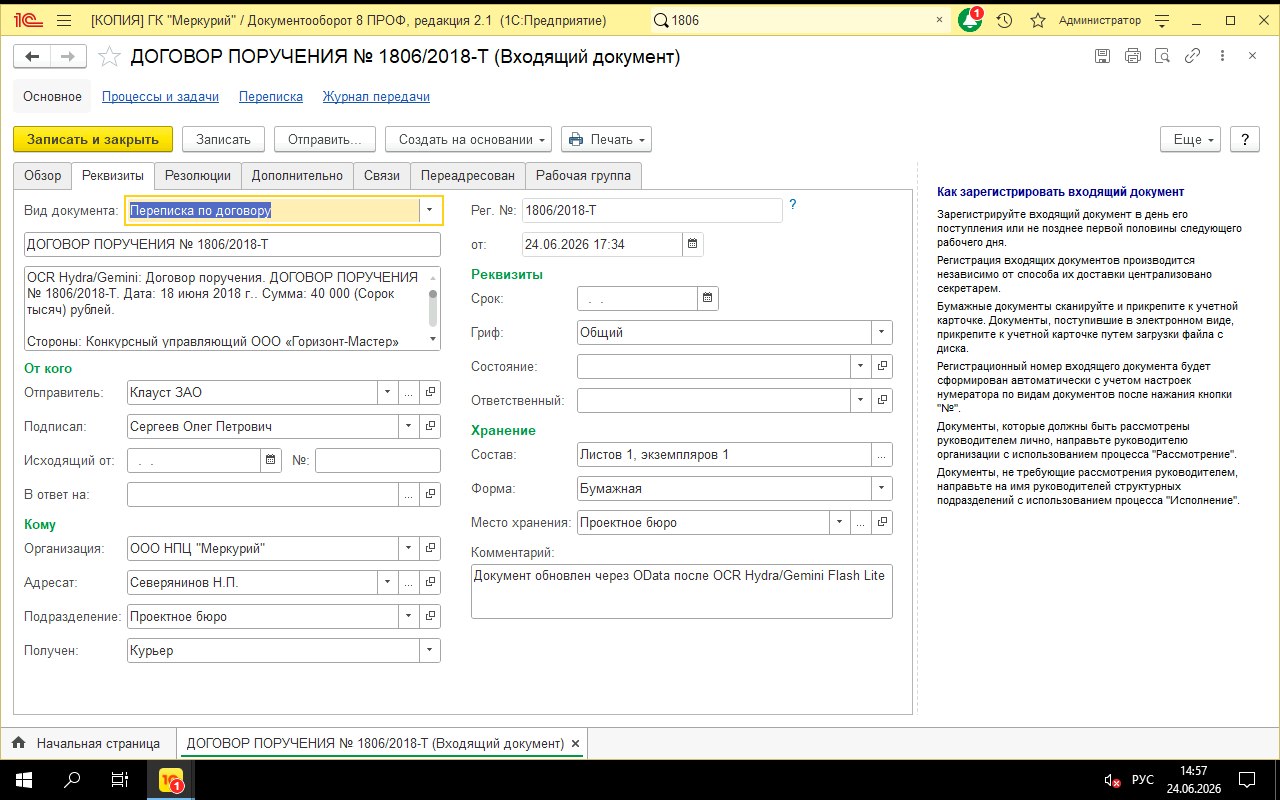Expand the Организация dropdown arrow
This screenshot has width=1280, height=800.
click(409, 548)
